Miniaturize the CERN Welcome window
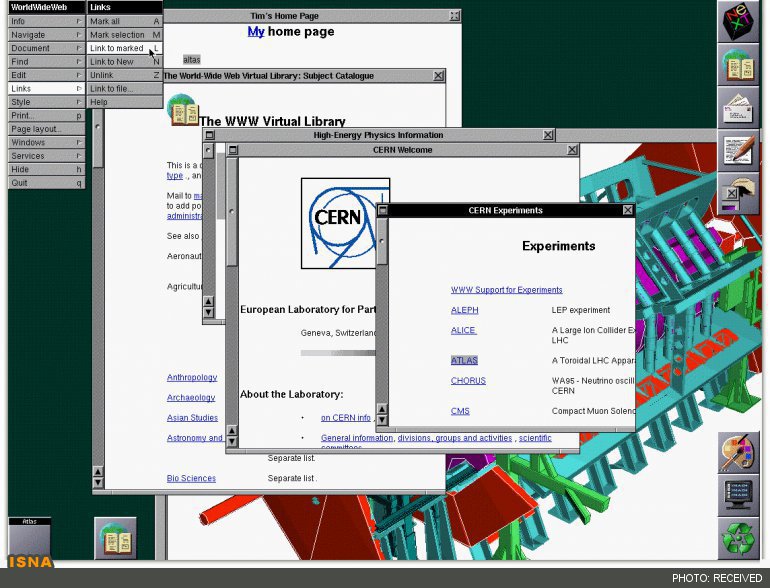The height and width of the screenshot is (588, 770). coord(233,150)
